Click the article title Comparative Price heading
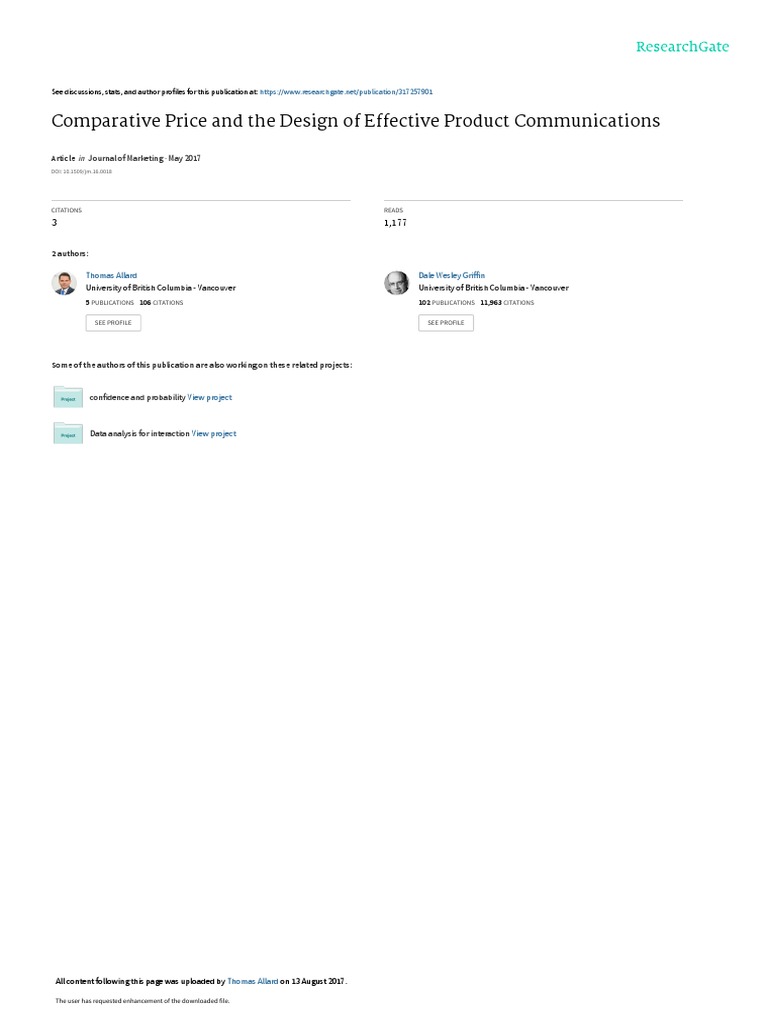The image size is (768, 1024). pos(356,121)
